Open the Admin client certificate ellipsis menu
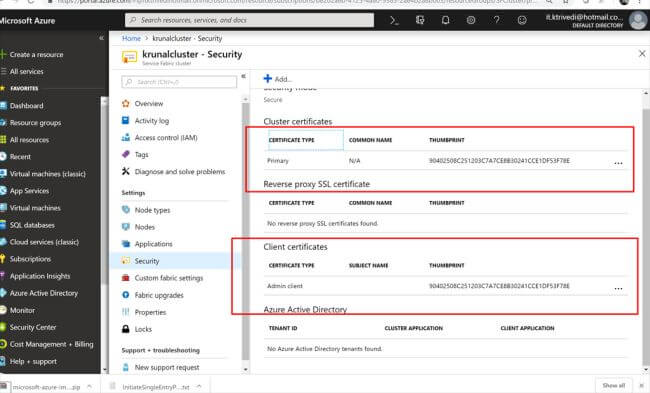This screenshot has height=393, width=650. [618, 288]
